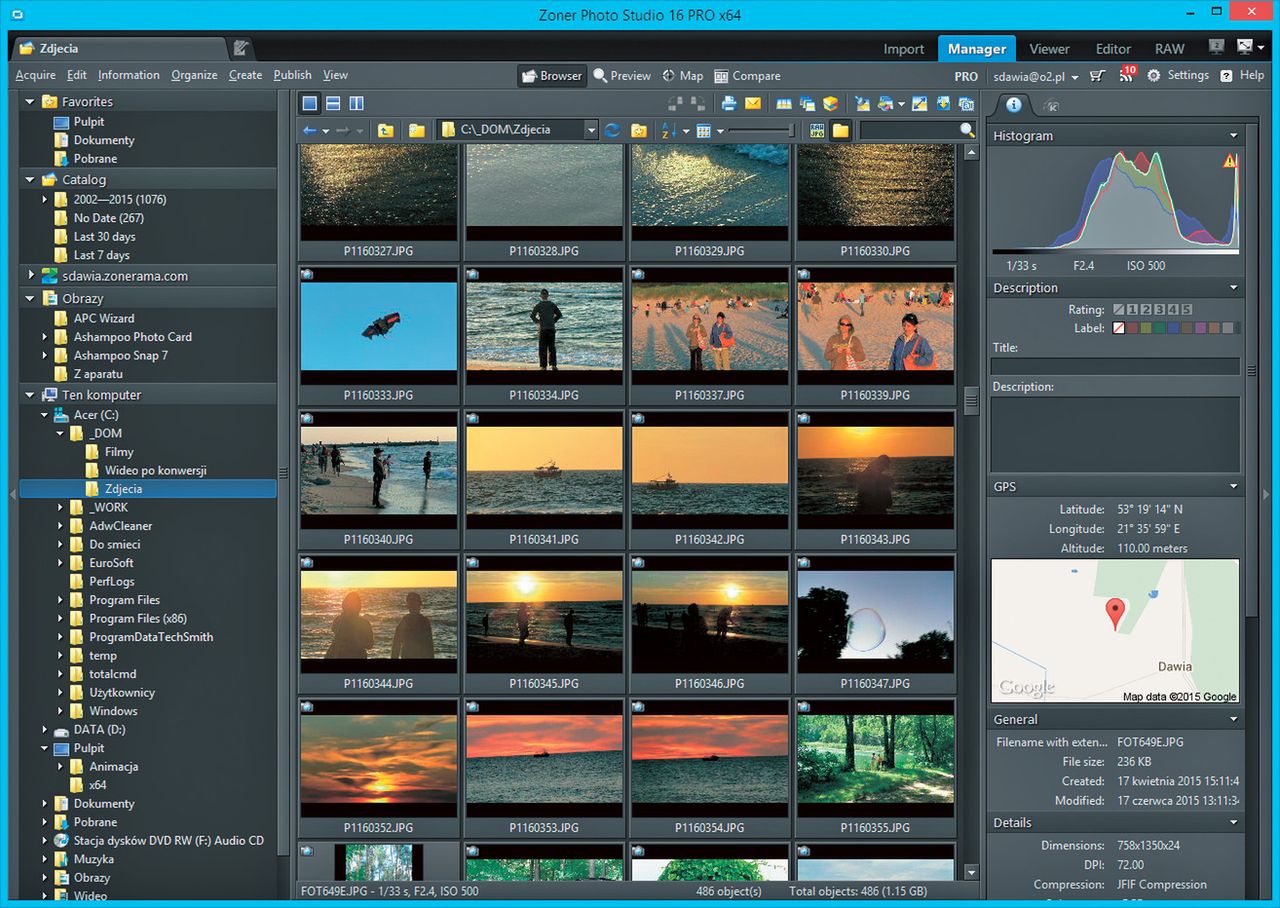Click the panorama book toolbar icon
Image resolution: width=1280 pixels, height=908 pixels.
(x=784, y=103)
